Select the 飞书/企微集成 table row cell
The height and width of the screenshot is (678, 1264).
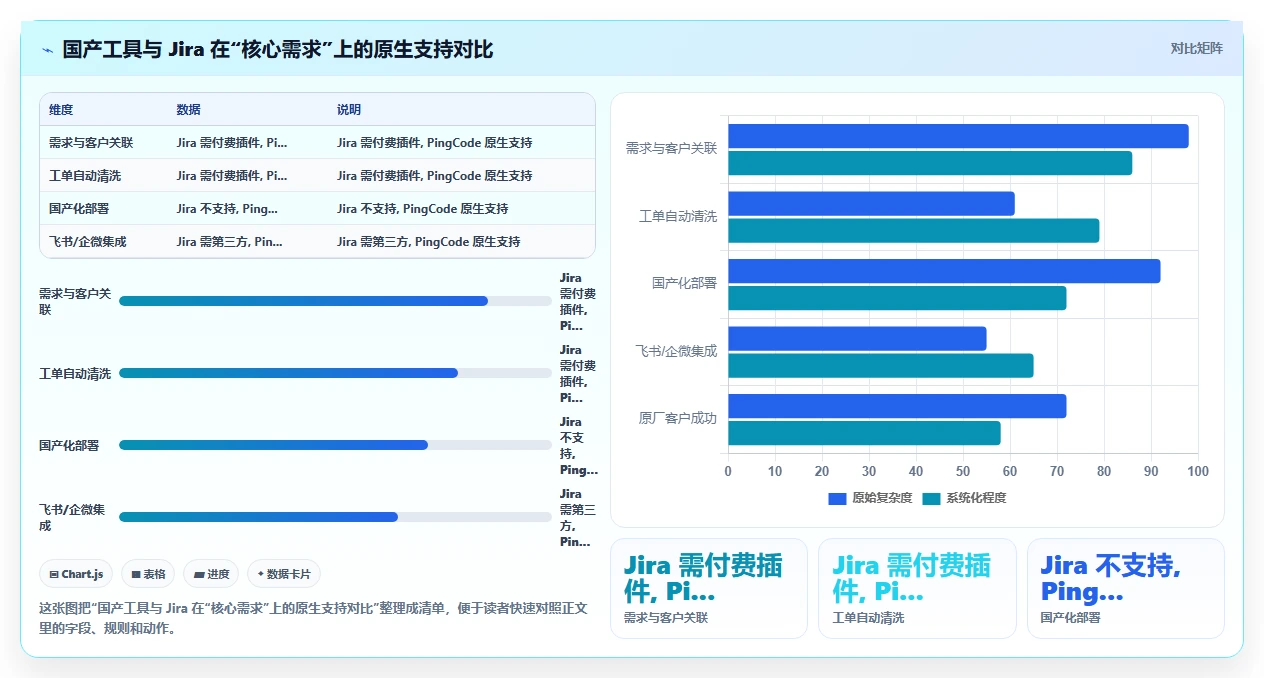click(x=88, y=242)
